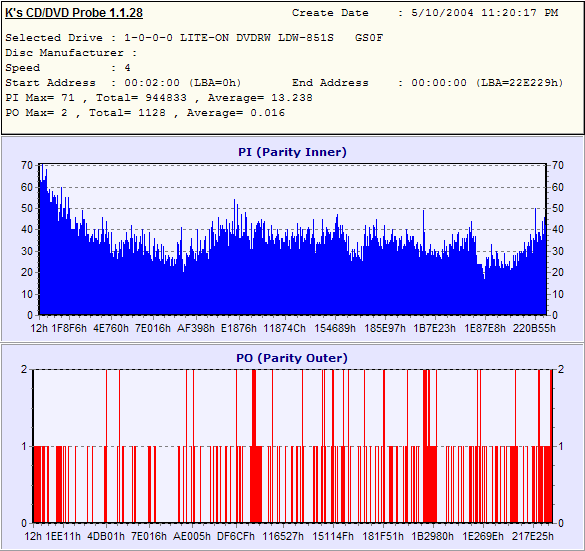Image resolution: width=585 pixels, height=551 pixels.
Task: Click the 70 tick on PI left axis
Action: pos(27,165)
